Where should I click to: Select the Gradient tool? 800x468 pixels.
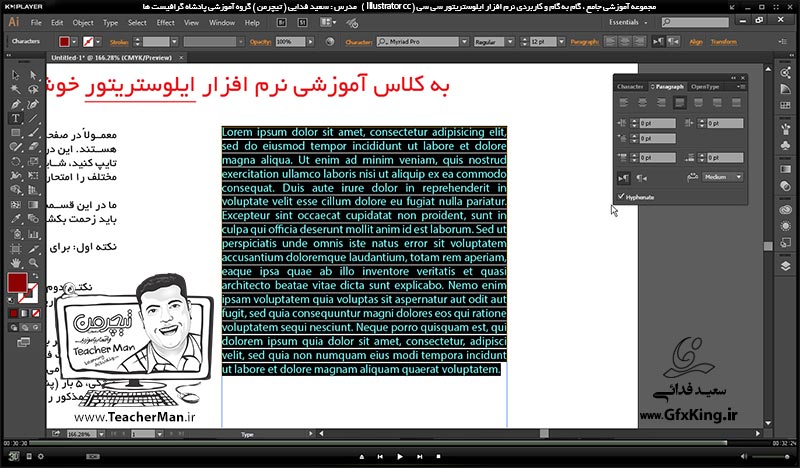pos(33,205)
